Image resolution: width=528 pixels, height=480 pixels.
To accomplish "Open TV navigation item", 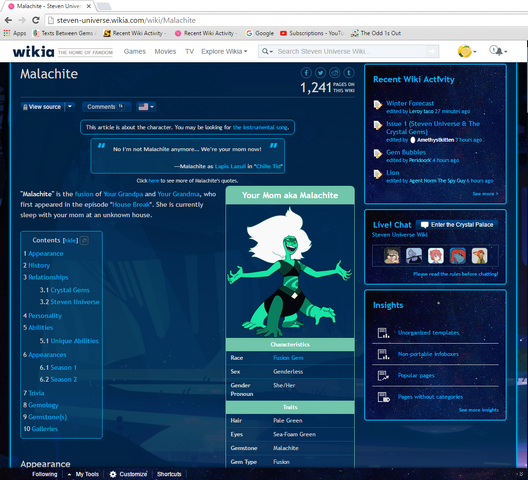I will point(190,51).
